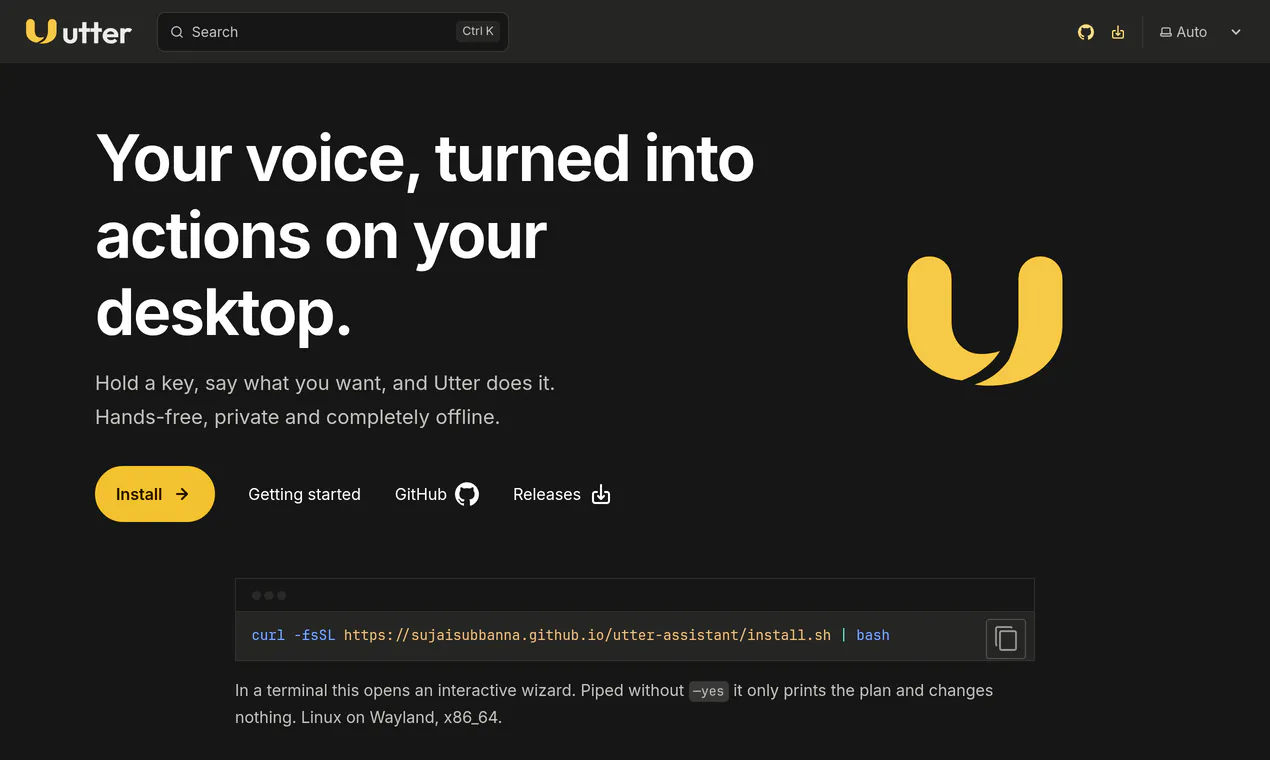Click the word "bash" in the command
Image resolution: width=1270 pixels, height=760 pixels.
pos(873,635)
